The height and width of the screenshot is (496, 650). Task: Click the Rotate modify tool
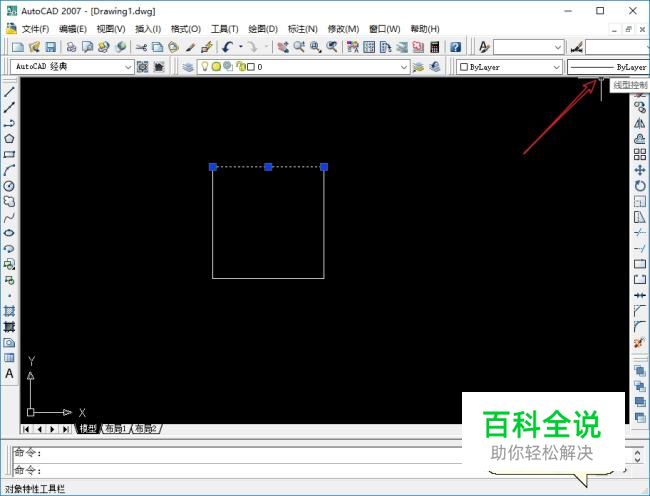coord(640,186)
